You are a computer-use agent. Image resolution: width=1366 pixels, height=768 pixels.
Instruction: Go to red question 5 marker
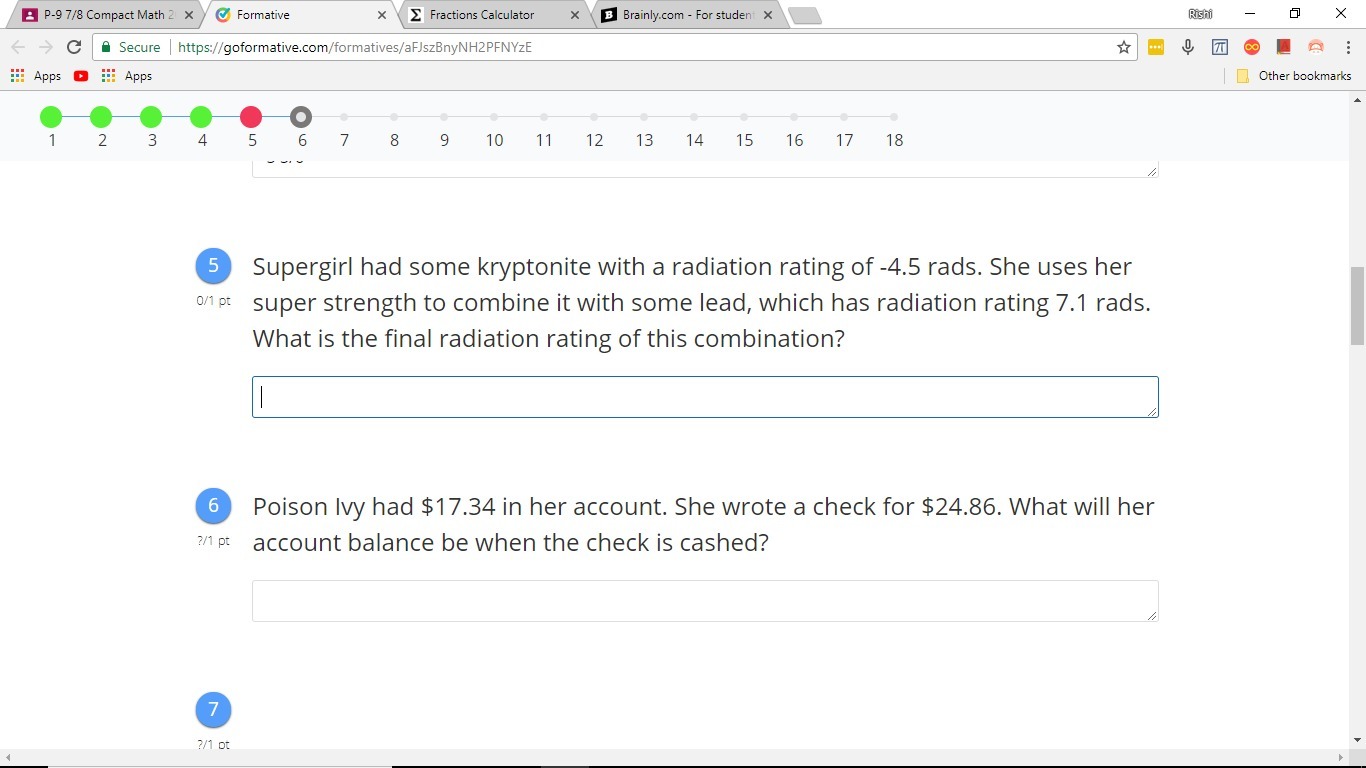coord(251,118)
